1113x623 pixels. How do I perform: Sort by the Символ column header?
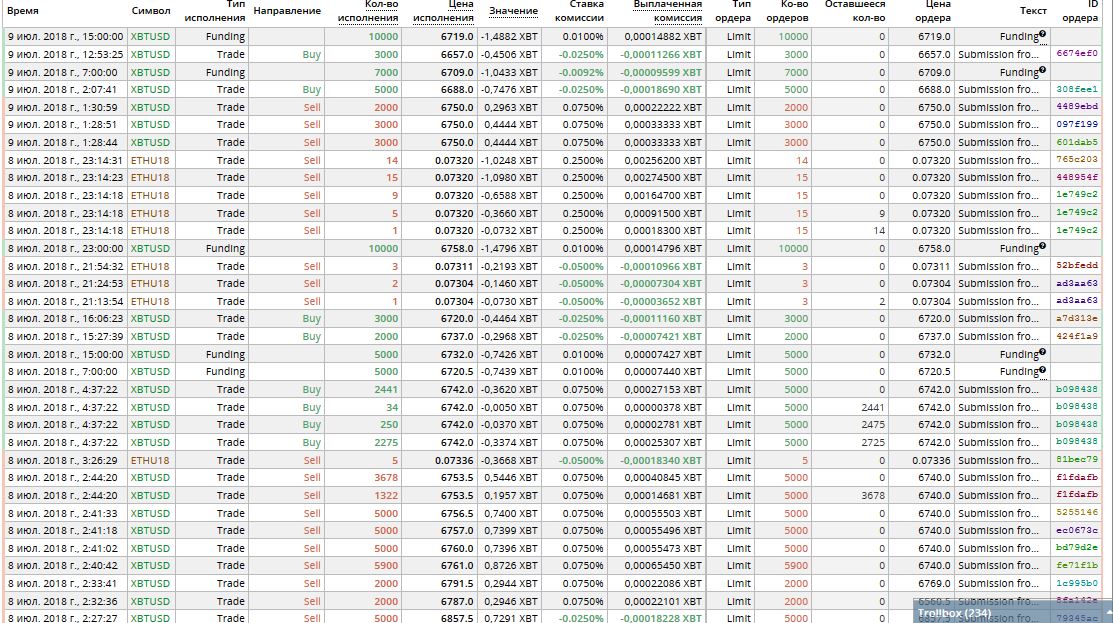click(x=151, y=11)
